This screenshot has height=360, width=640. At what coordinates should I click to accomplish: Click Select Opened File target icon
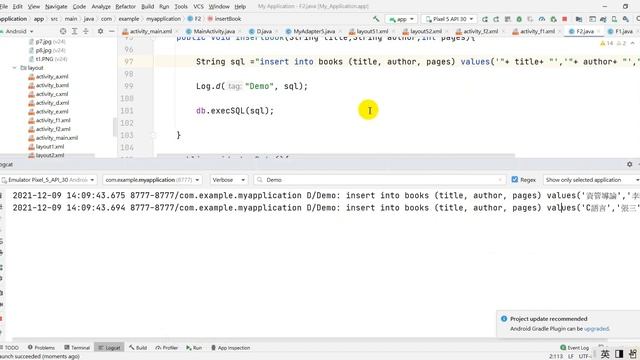tap(63, 31)
